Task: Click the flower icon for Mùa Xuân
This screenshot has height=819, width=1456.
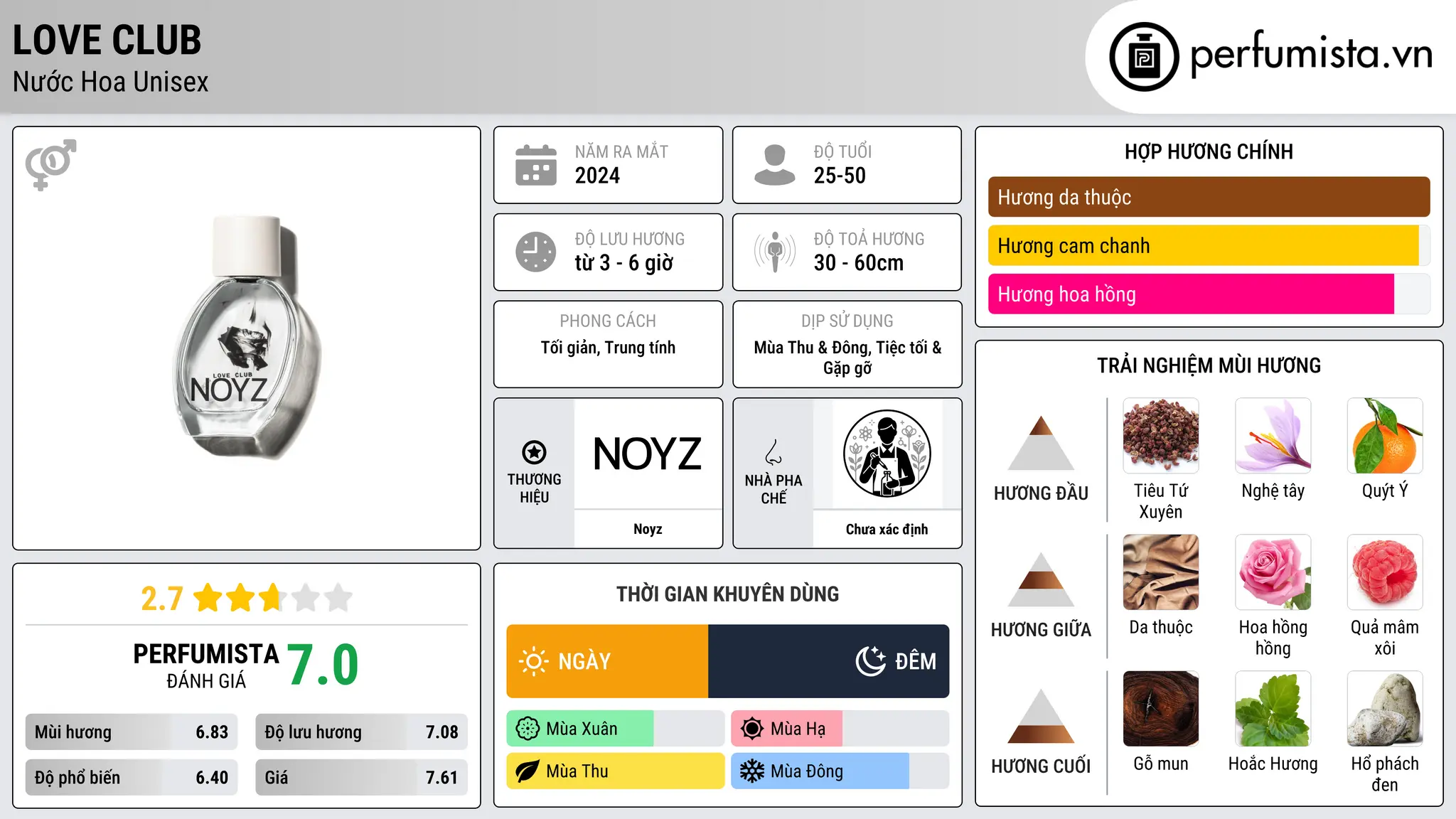Action: click(528, 729)
